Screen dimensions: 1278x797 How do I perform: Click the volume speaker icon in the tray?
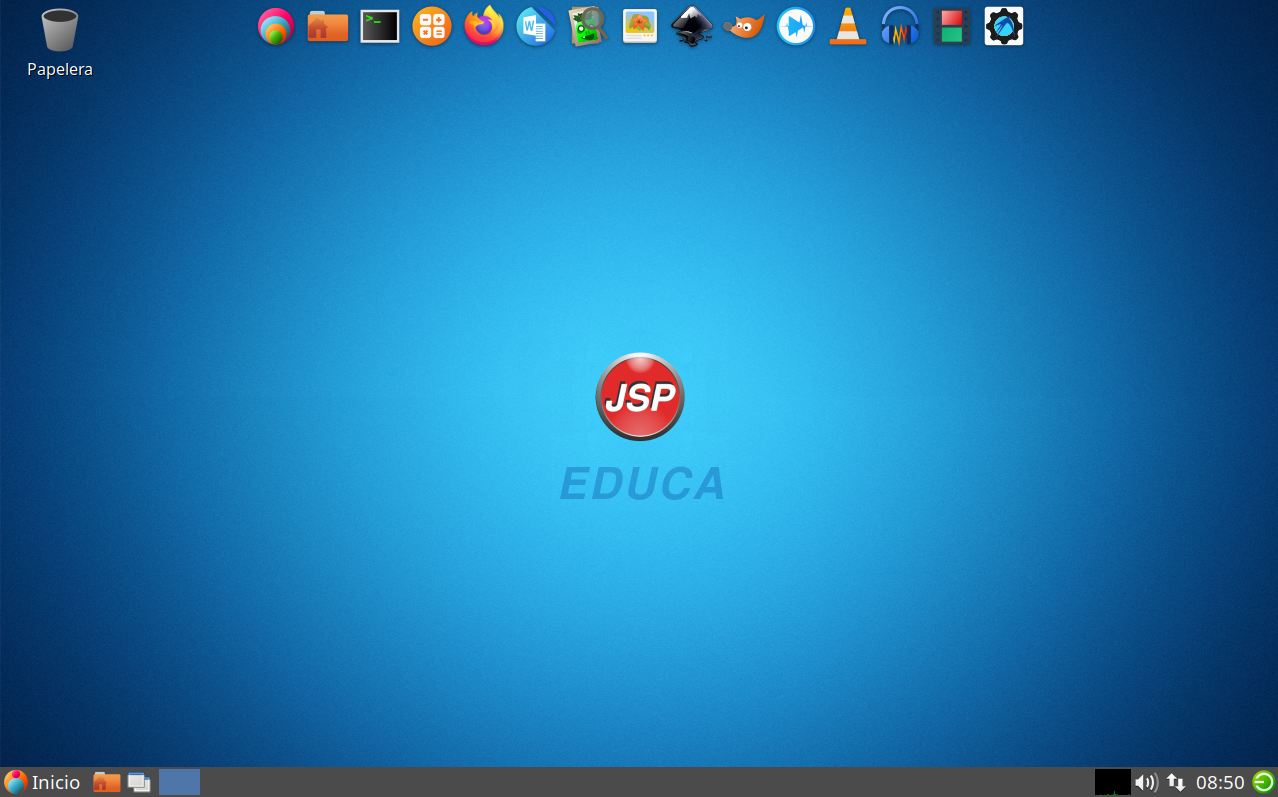pyautogui.click(x=1146, y=782)
